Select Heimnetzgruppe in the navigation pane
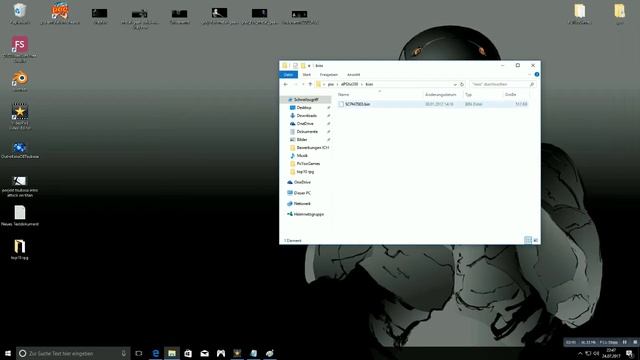Screen dimensions: 640x360 (309, 214)
